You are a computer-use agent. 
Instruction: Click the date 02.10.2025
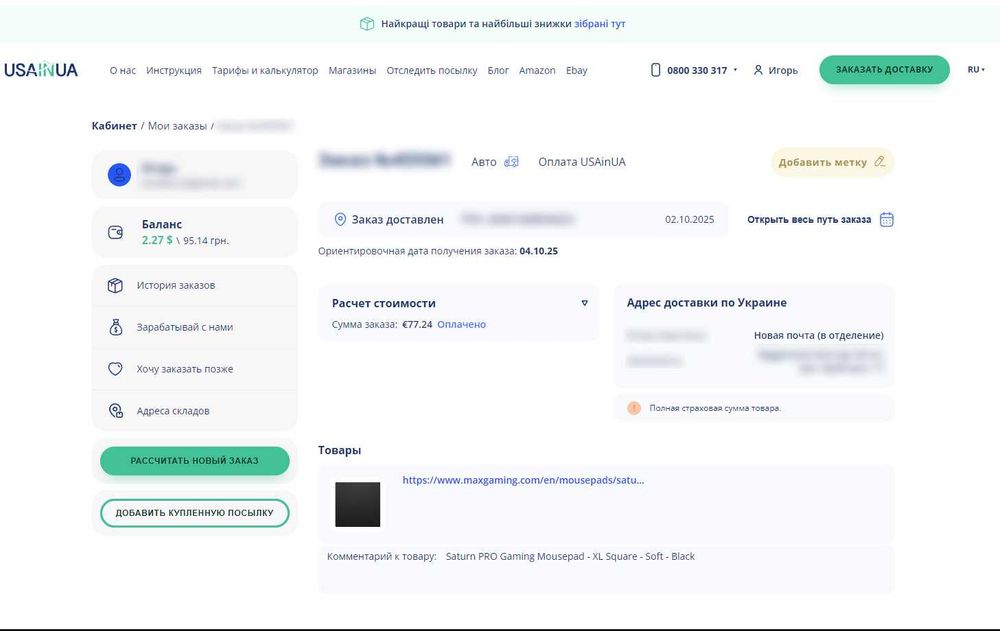(x=689, y=219)
